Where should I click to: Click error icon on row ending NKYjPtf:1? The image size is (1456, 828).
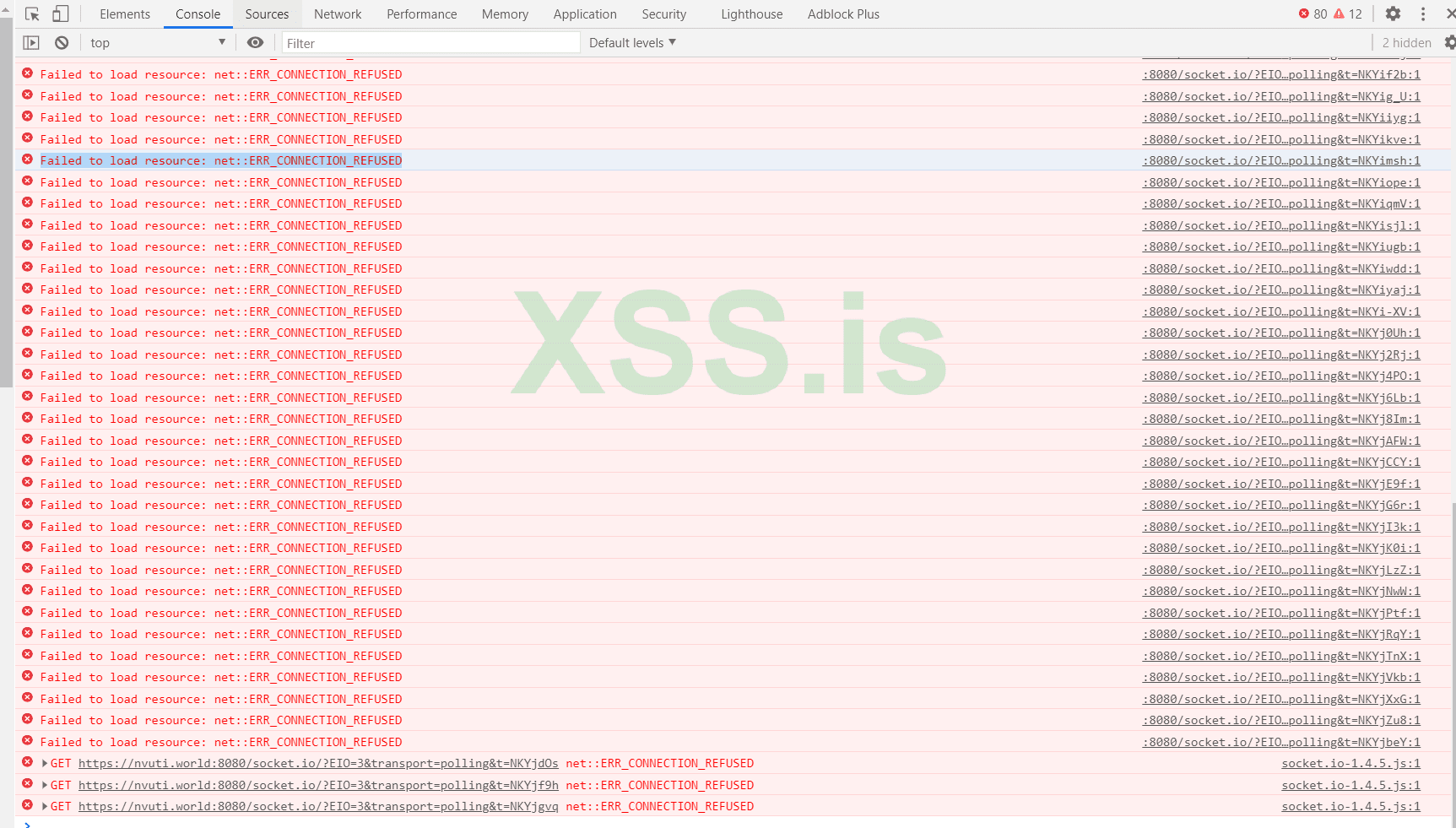28,612
